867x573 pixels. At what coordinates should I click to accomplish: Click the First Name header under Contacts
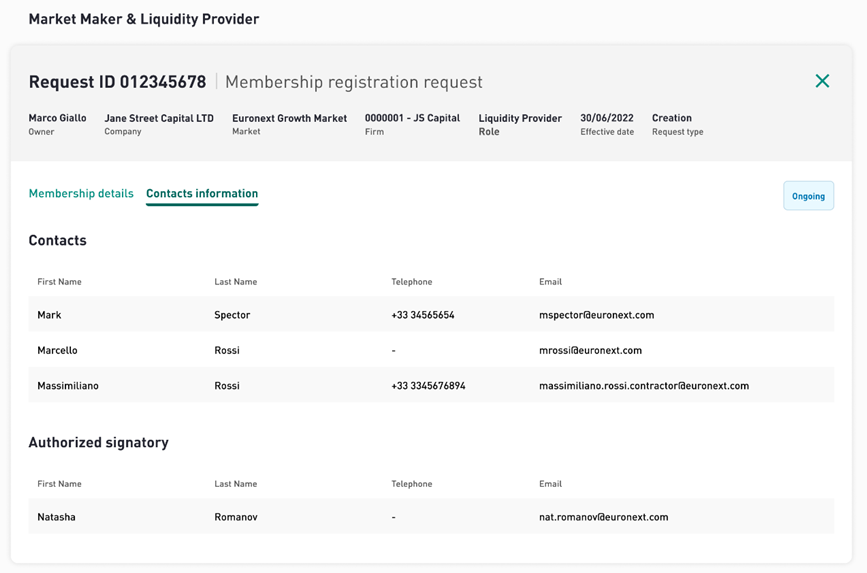point(59,282)
